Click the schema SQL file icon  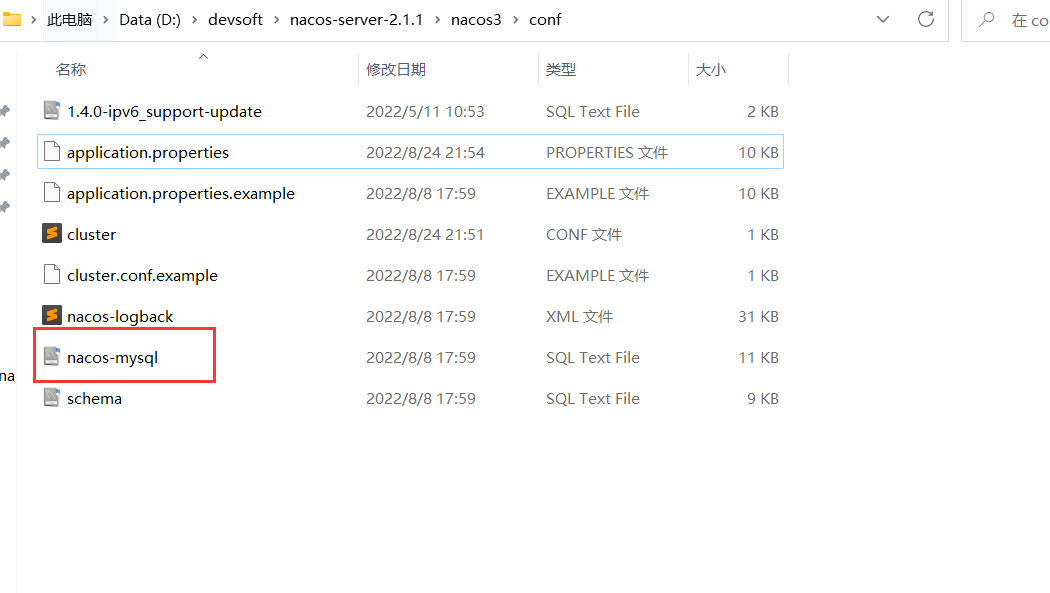coord(52,398)
